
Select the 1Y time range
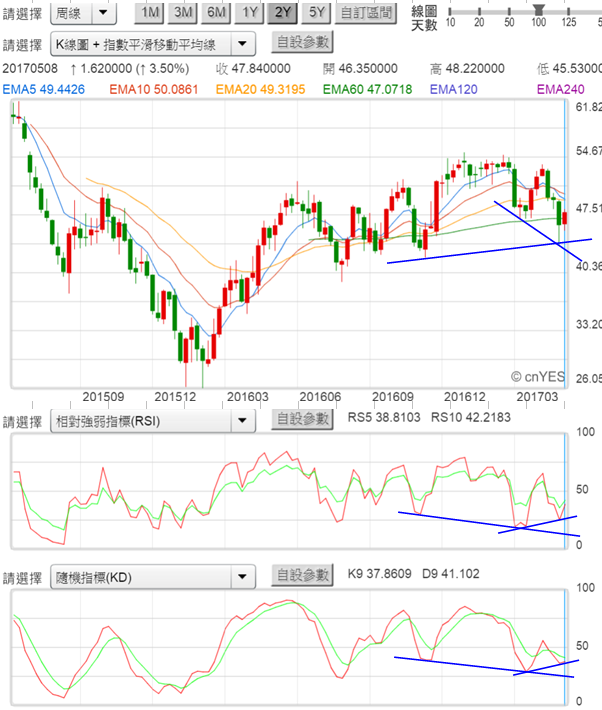(249, 12)
